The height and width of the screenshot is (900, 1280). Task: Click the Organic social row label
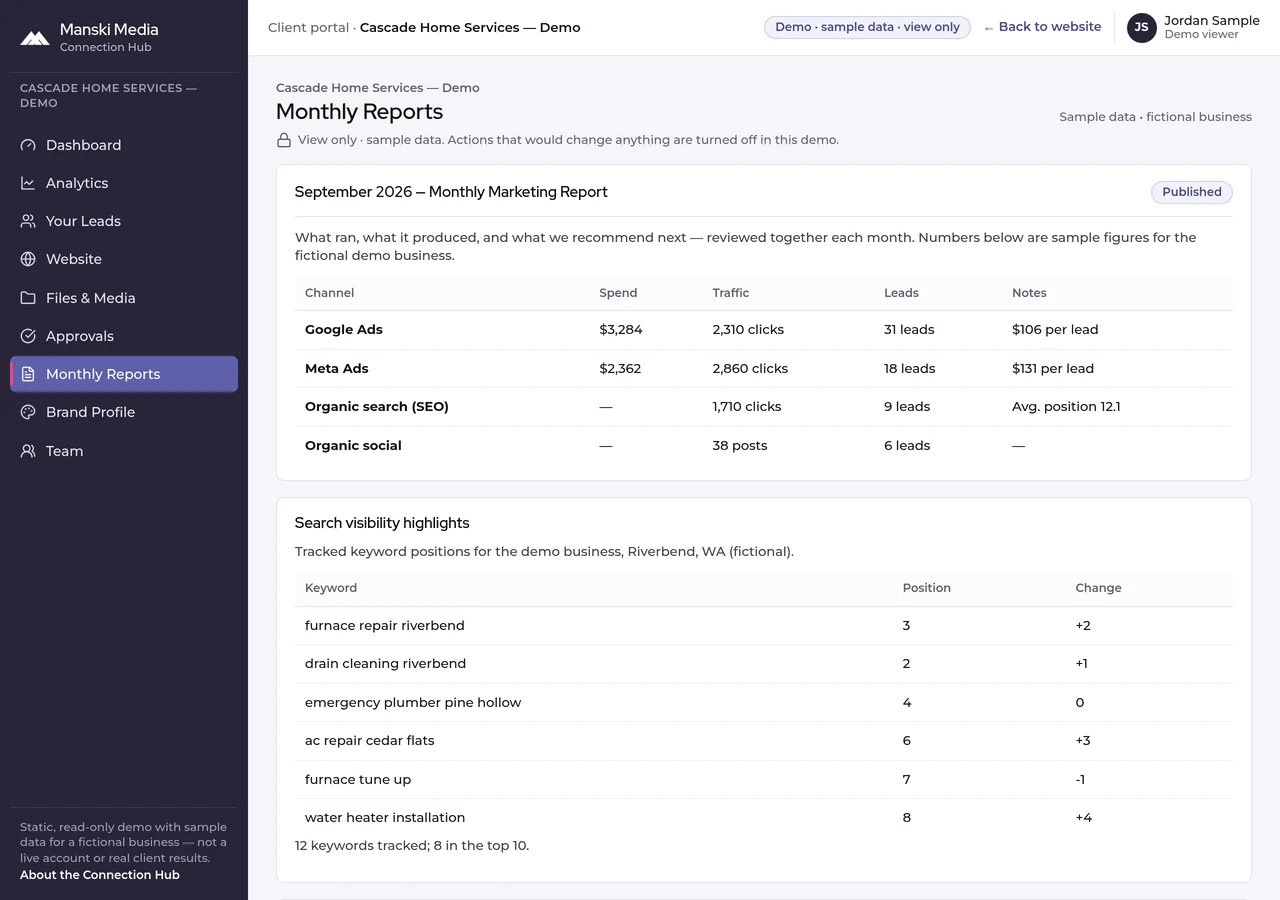353,445
